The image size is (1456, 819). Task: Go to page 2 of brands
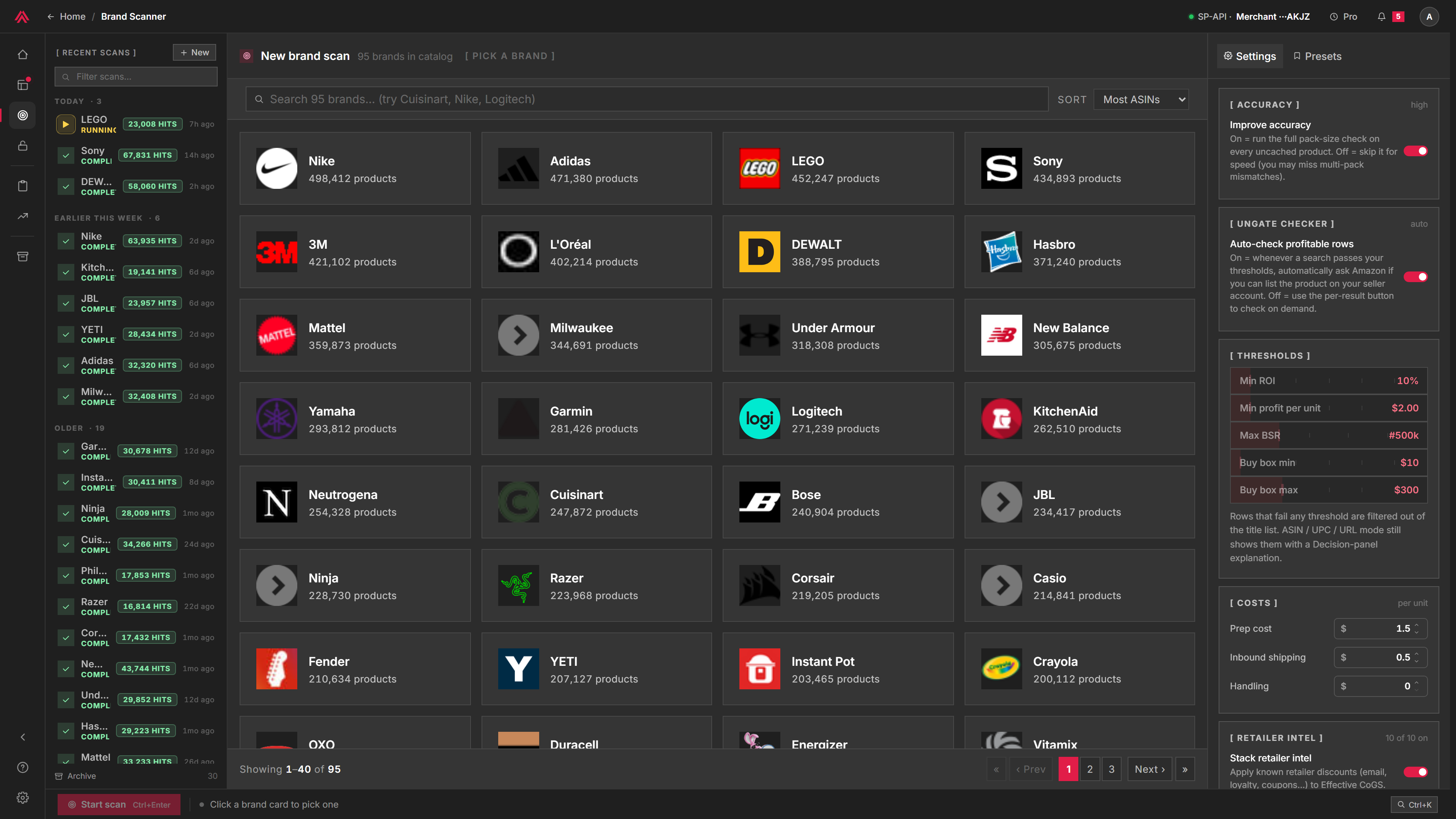1090,769
